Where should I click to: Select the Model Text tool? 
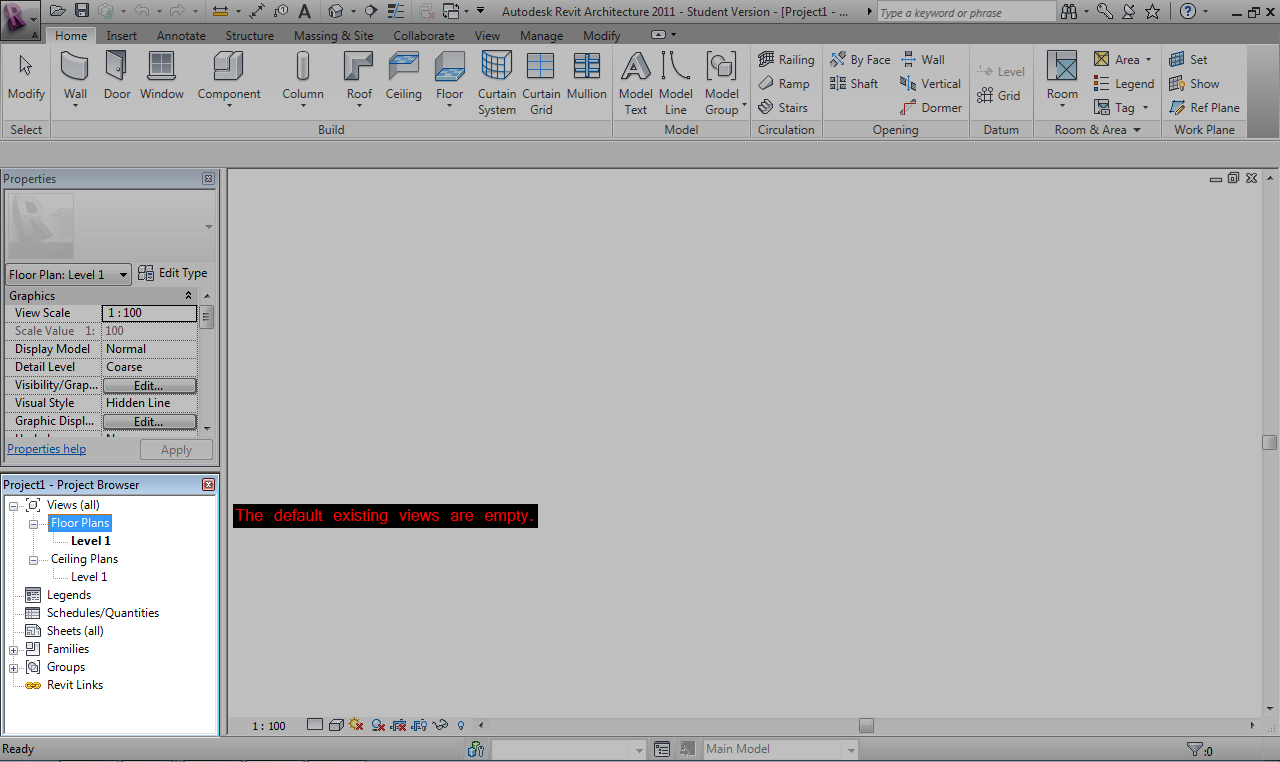coord(636,83)
